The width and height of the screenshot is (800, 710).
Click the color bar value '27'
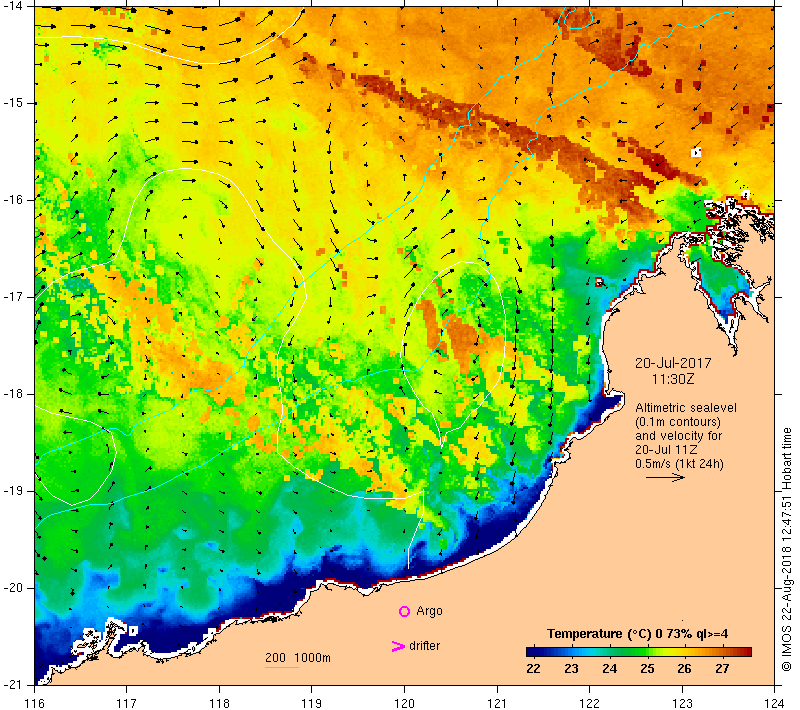point(722,669)
